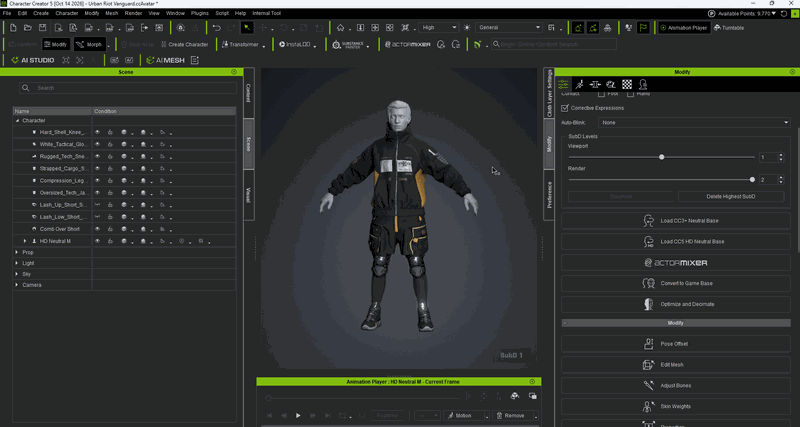Toggle visibility eye of Compression_Leg row
The height and width of the screenshot is (427, 800).
coord(97,181)
